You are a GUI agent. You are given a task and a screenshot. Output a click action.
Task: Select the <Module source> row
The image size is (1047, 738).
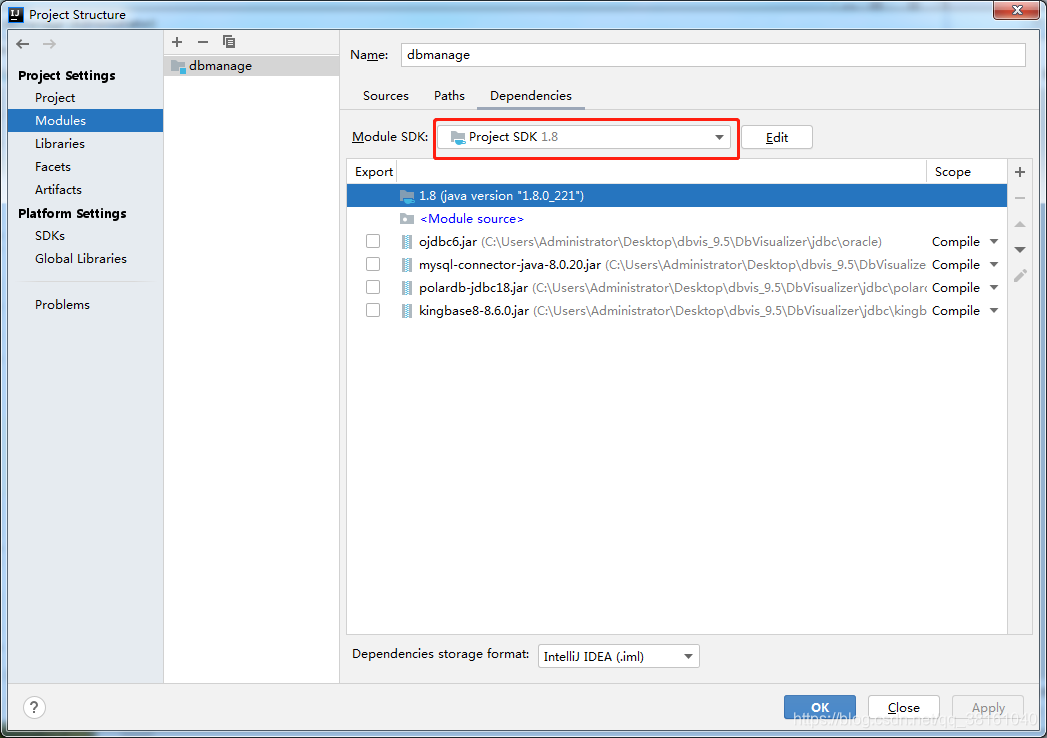(676, 218)
